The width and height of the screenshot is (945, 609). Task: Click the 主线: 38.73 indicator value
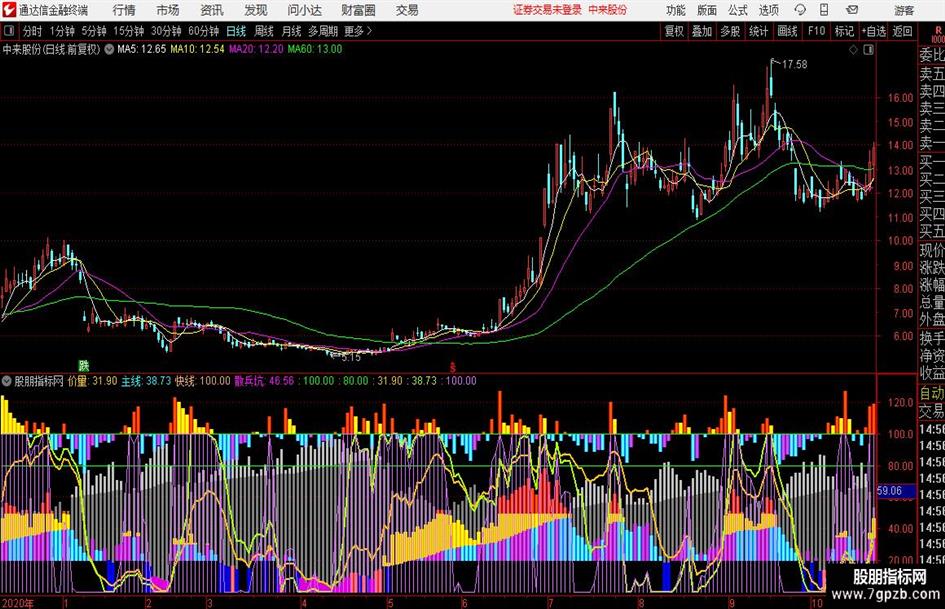coord(146,381)
